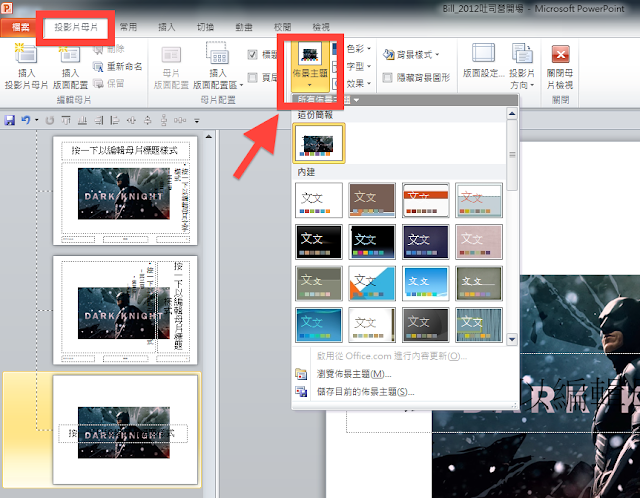The image size is (640, 498).
Task: Click the Background Styles (背景樣式) icon
Action: click(388, 54)
